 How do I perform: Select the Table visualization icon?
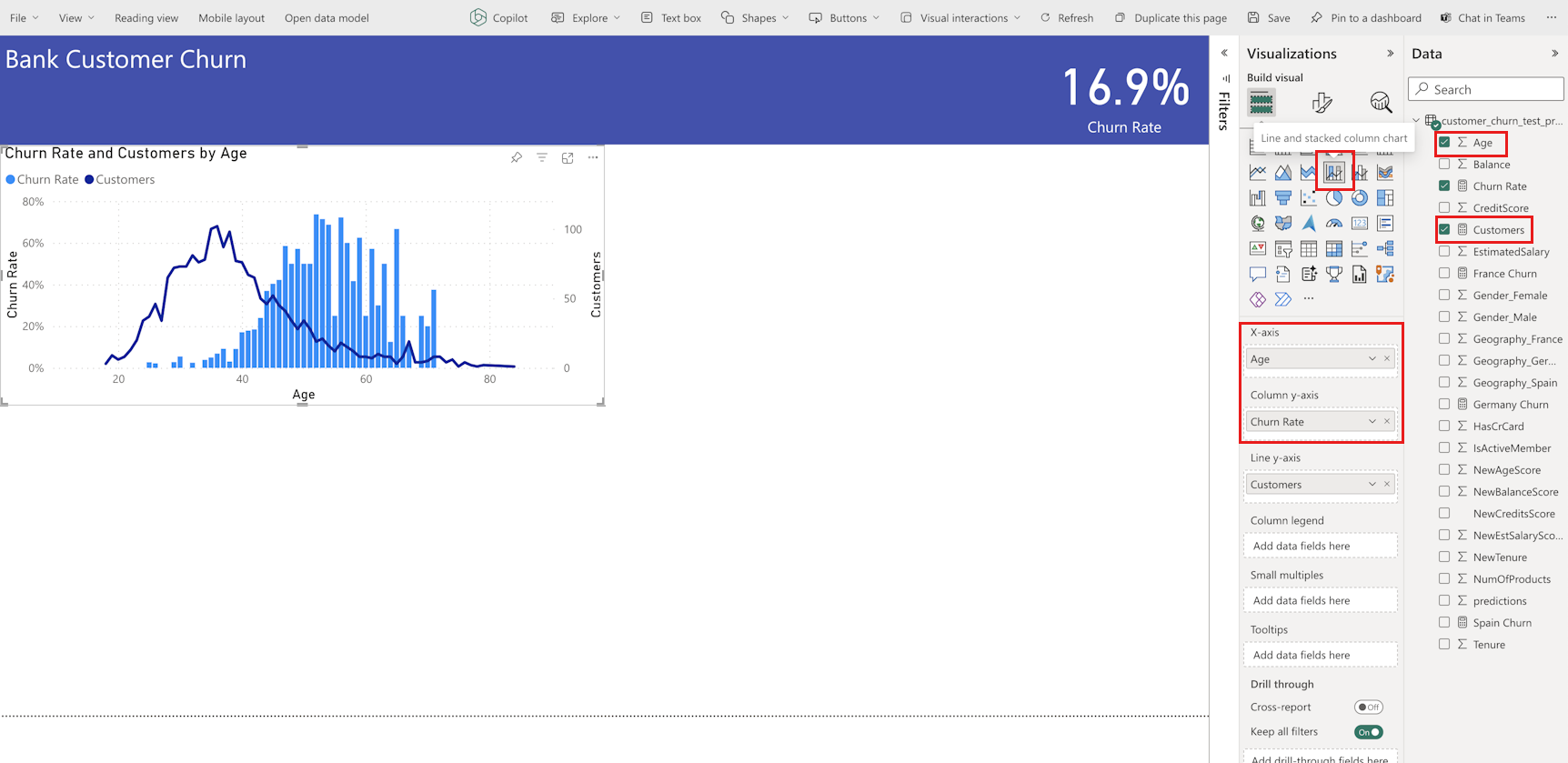coord(1309,248)
